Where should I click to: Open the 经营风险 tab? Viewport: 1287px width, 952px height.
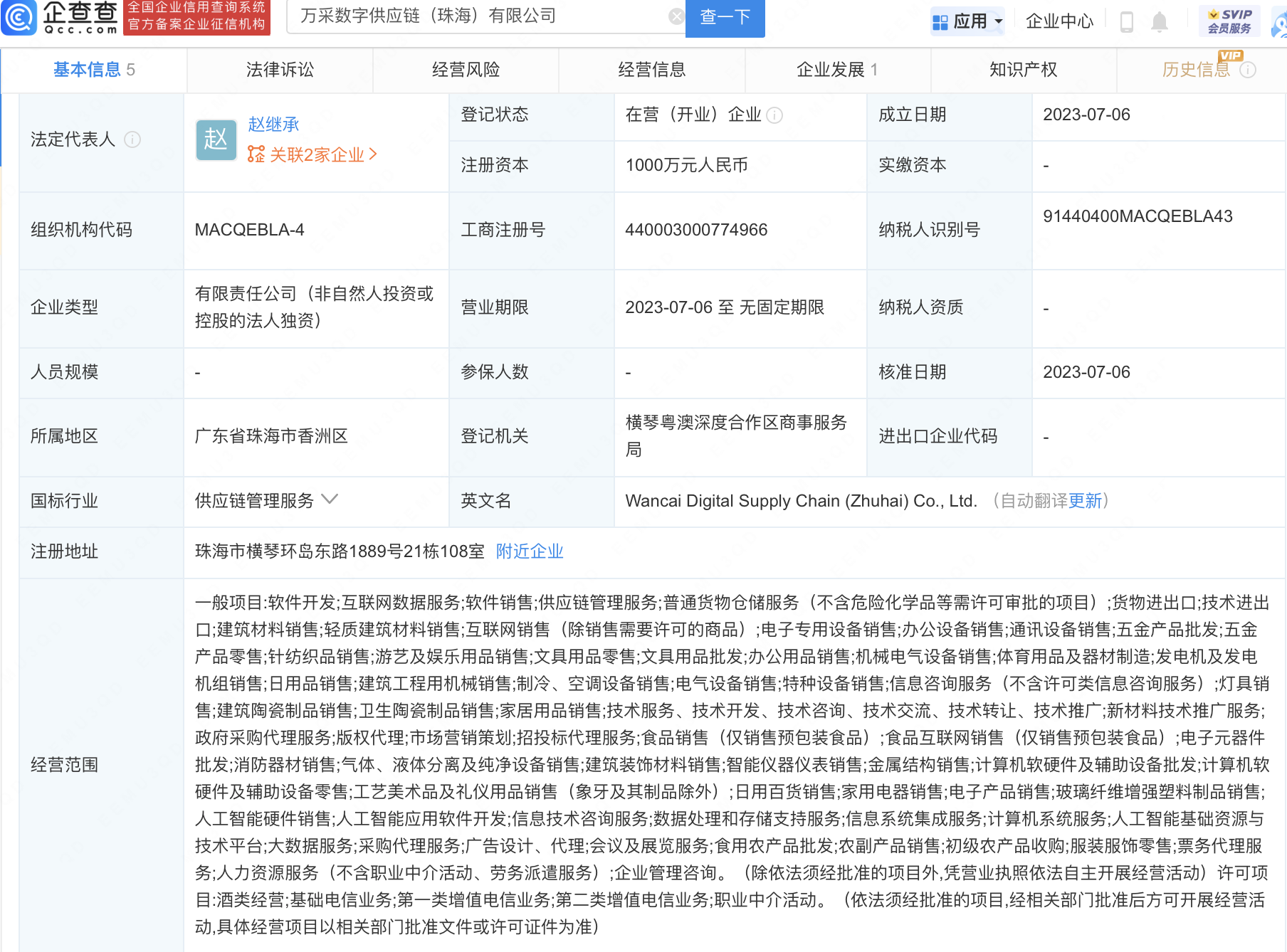[466, 70]
